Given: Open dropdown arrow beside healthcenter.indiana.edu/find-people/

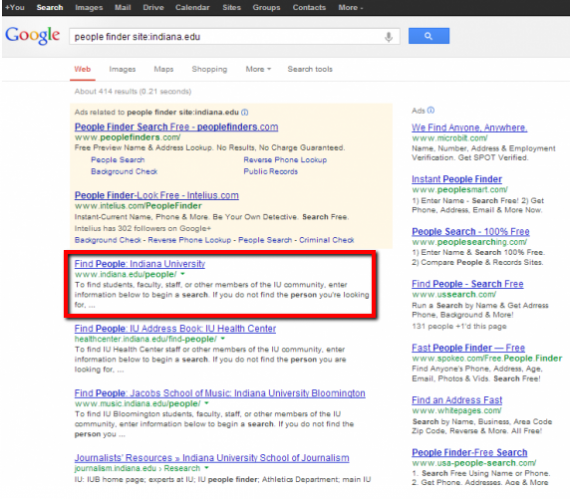Looking at the screenshot, I should pos(223,338).
